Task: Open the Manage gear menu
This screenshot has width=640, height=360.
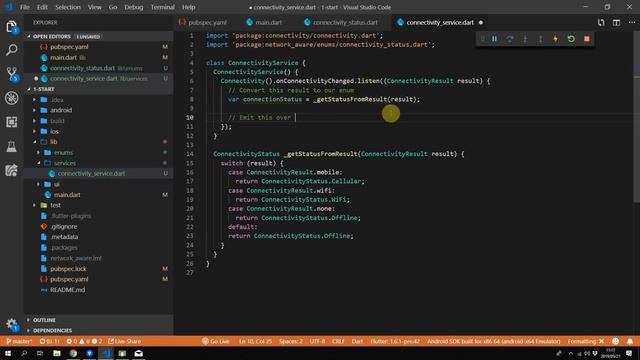Action: [11, 324]
